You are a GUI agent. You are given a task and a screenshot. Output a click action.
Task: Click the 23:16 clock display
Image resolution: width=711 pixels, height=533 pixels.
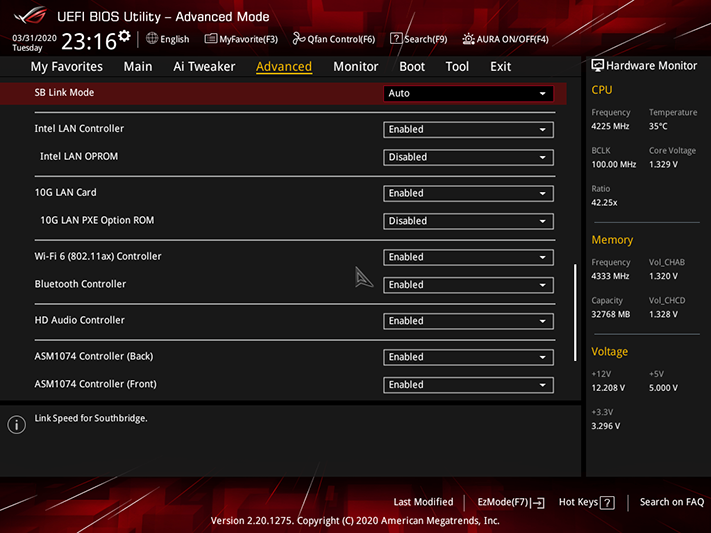click(x=89, y=42)
